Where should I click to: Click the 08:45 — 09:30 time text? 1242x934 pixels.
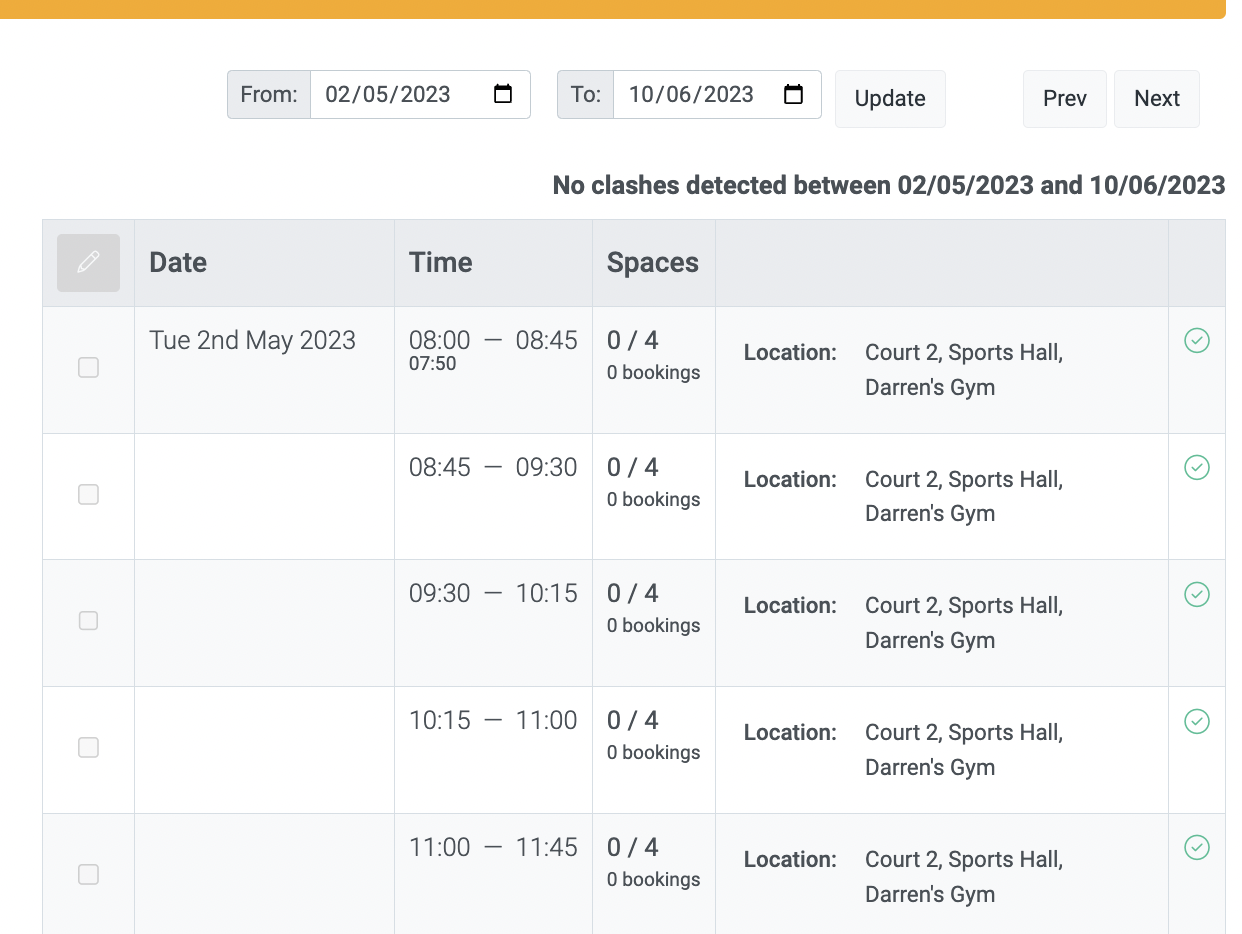tap(493, 467)
